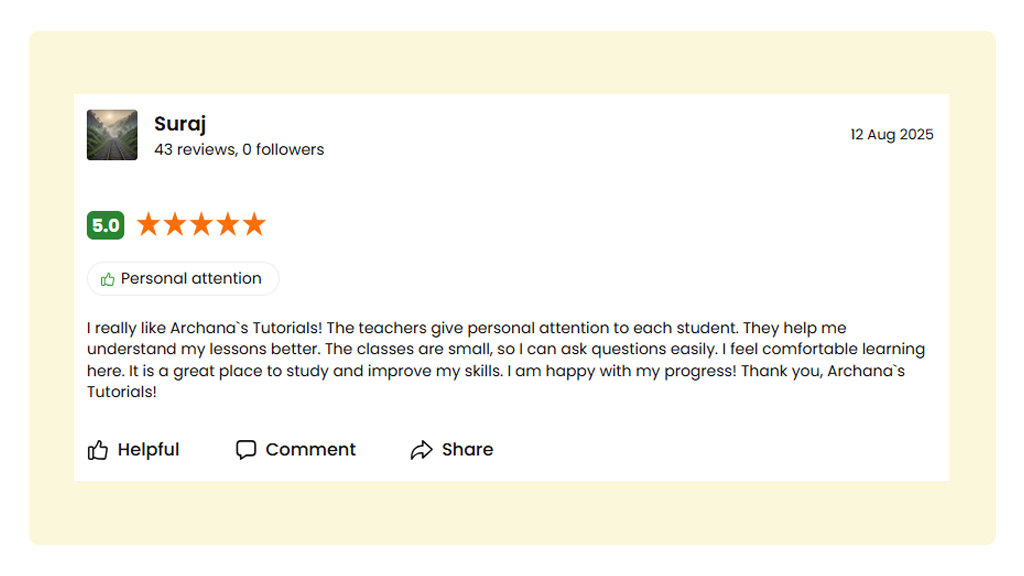The width and height of the screenshot is (1024, 576).
Task: Click the 12 Aug 2025 review date
Action: click(891, 135)
